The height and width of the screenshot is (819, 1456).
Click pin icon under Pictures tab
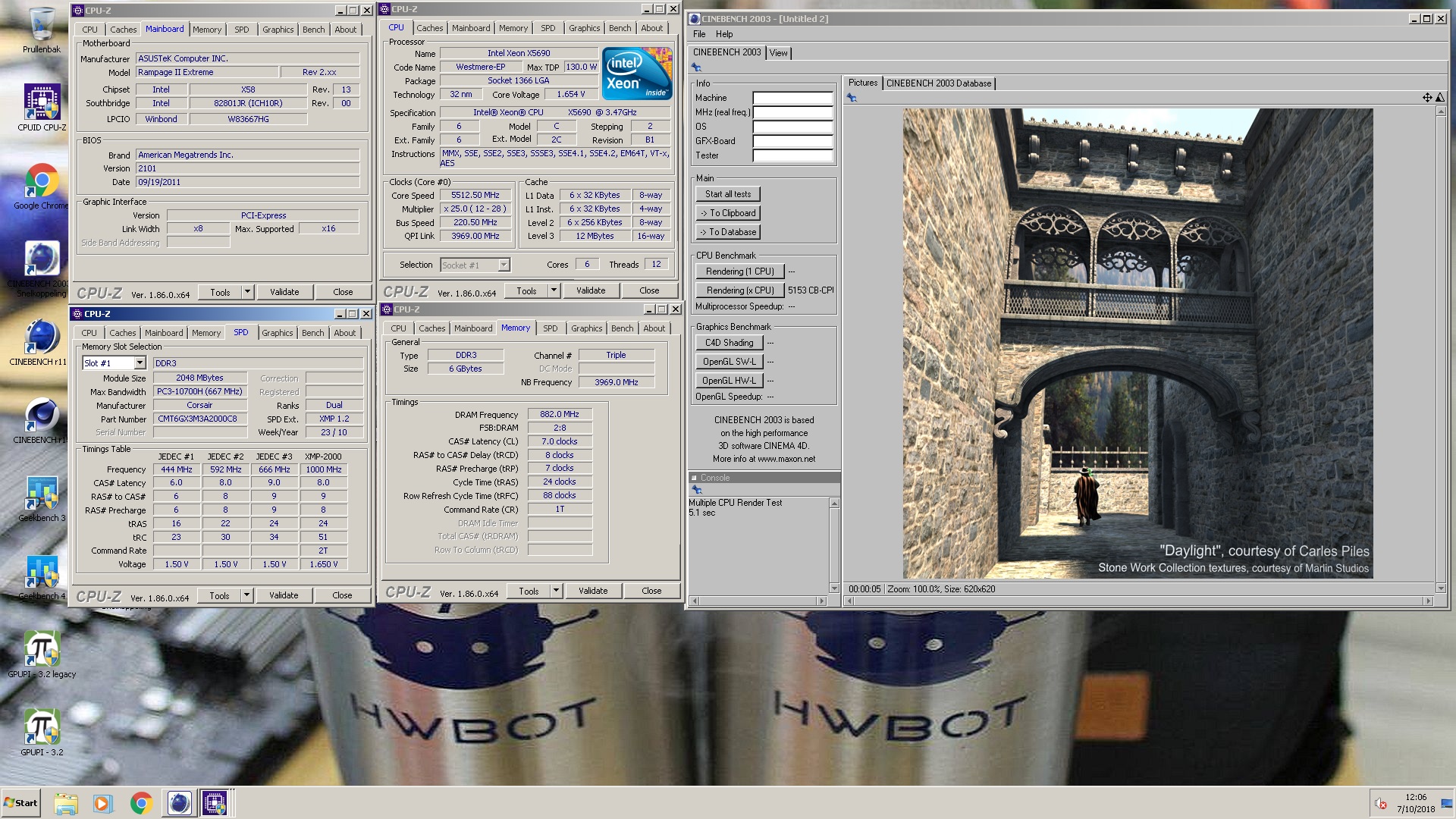852,98
